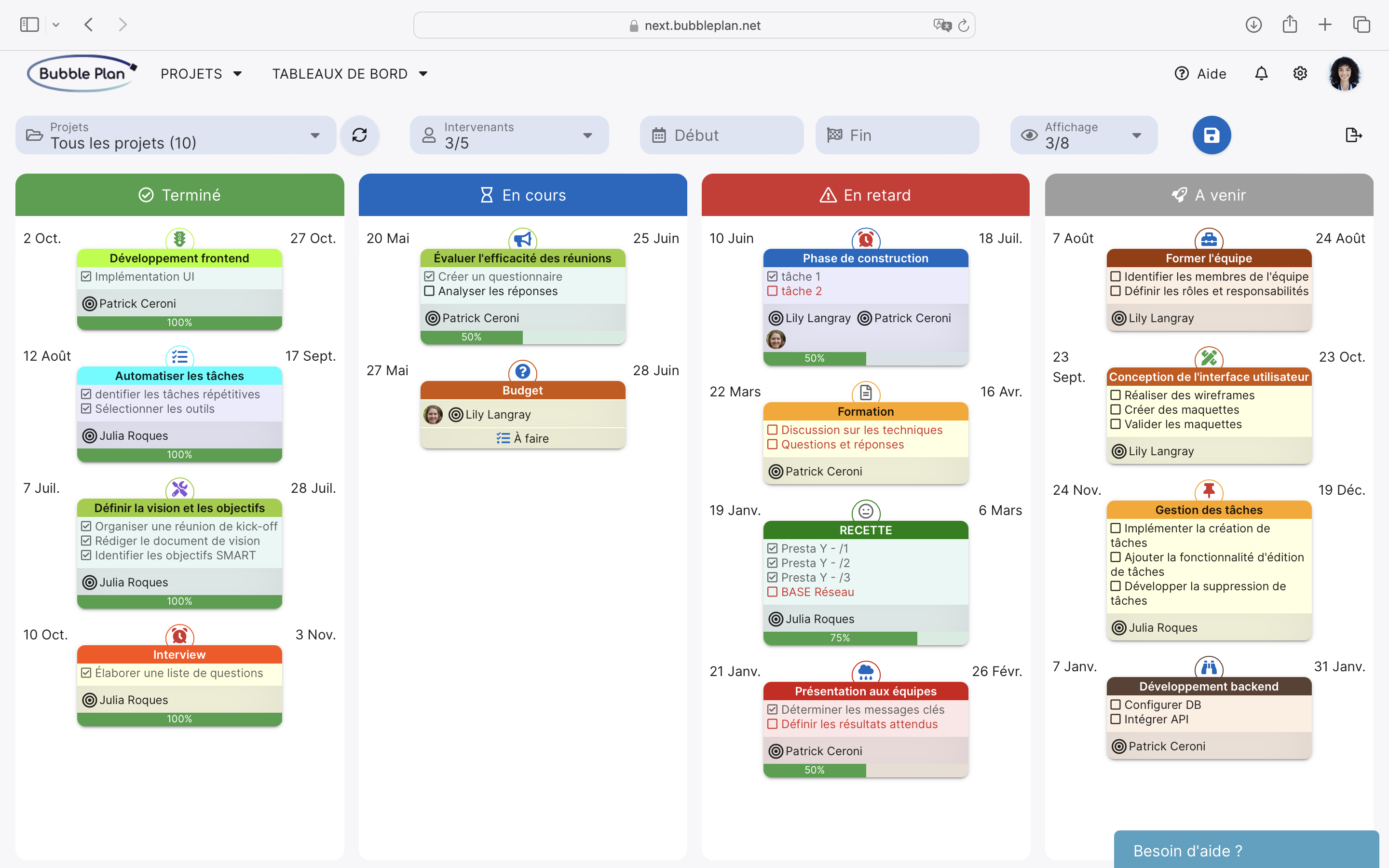Click the megaphone icon on Évaluer l'efficacité
The image size is (1389, 868).
click(x=522, y=239)
